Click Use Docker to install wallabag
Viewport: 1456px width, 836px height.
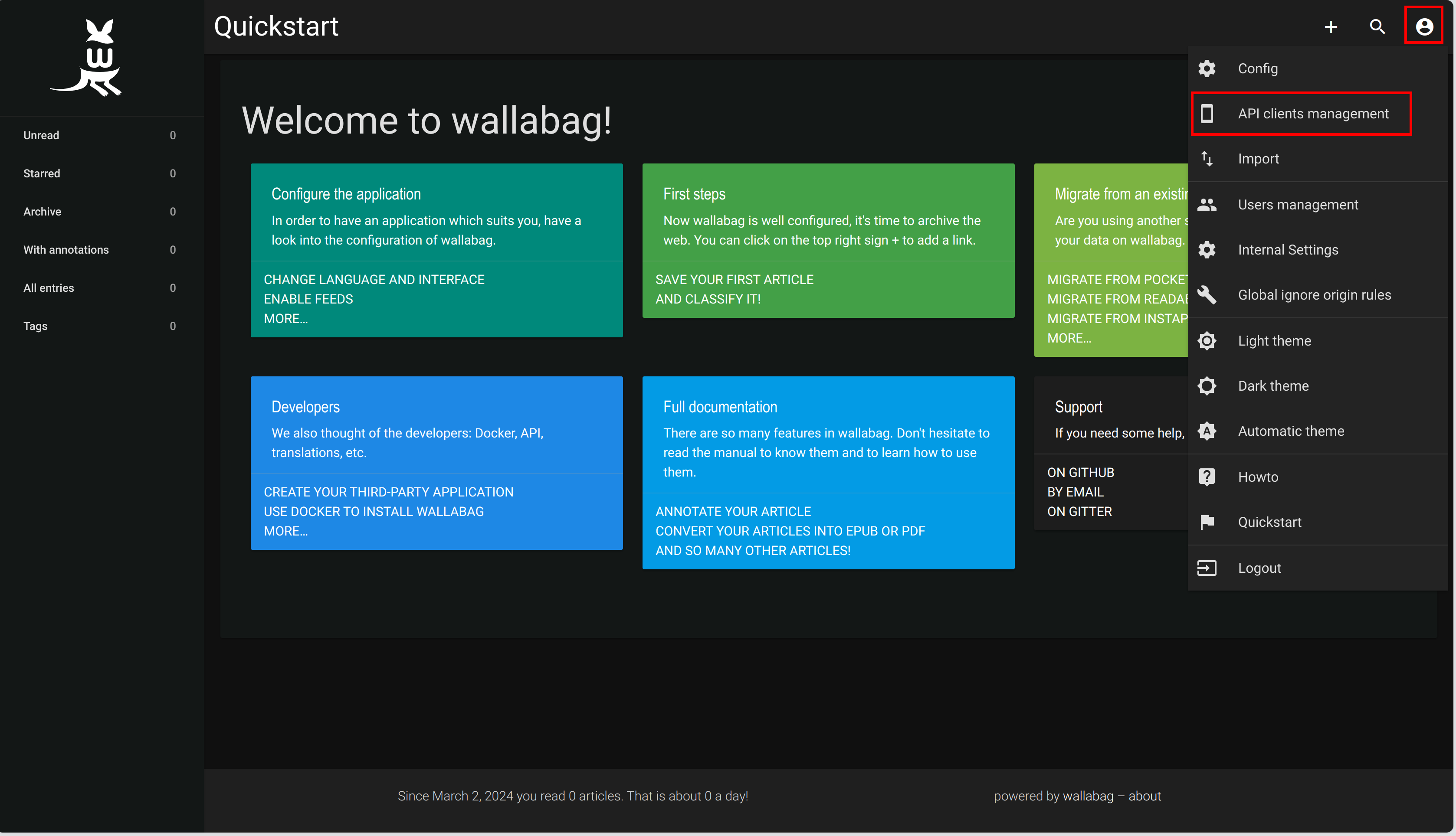click(x=374, y=512)
